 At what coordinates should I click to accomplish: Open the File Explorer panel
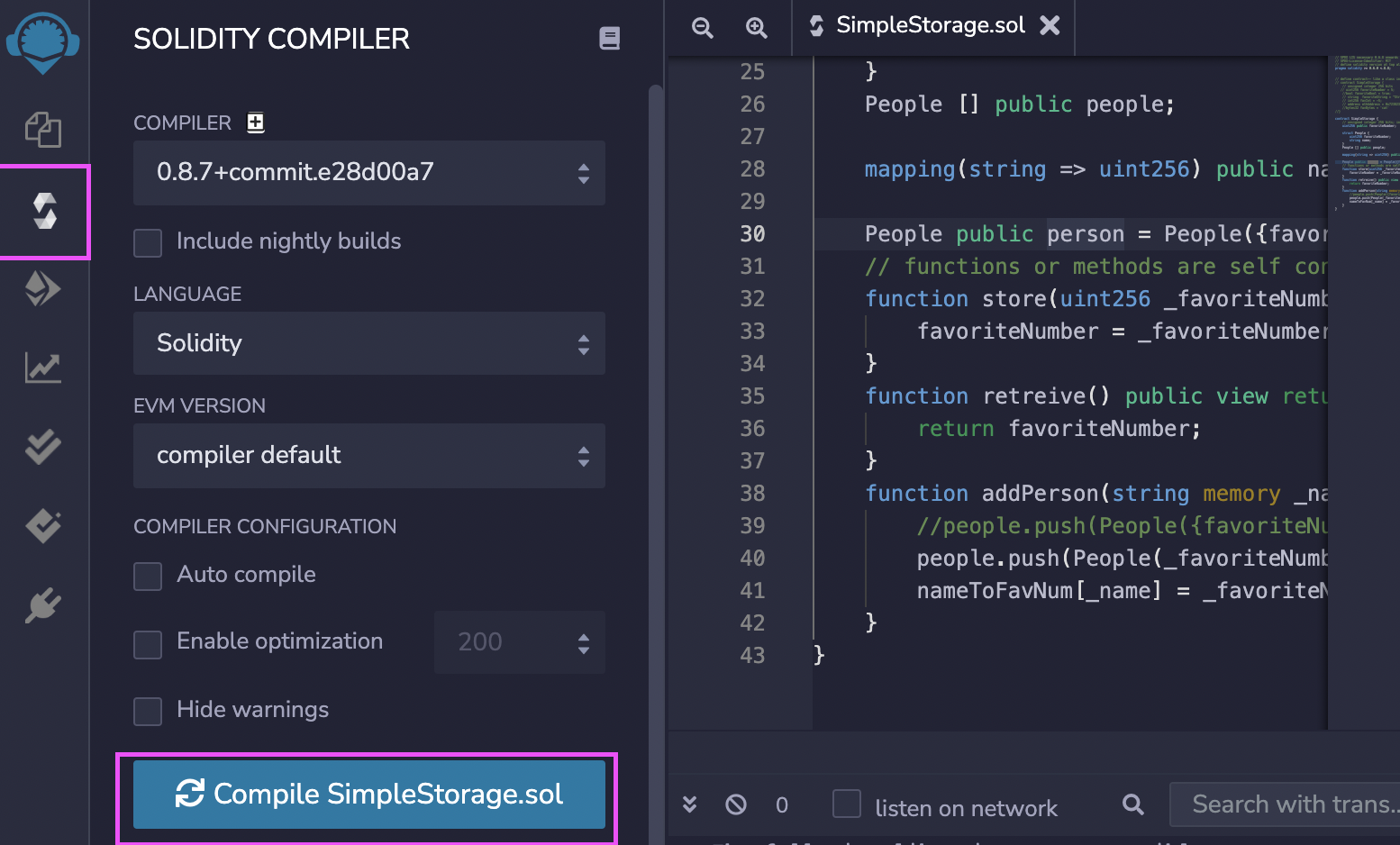tap(43, 129)
